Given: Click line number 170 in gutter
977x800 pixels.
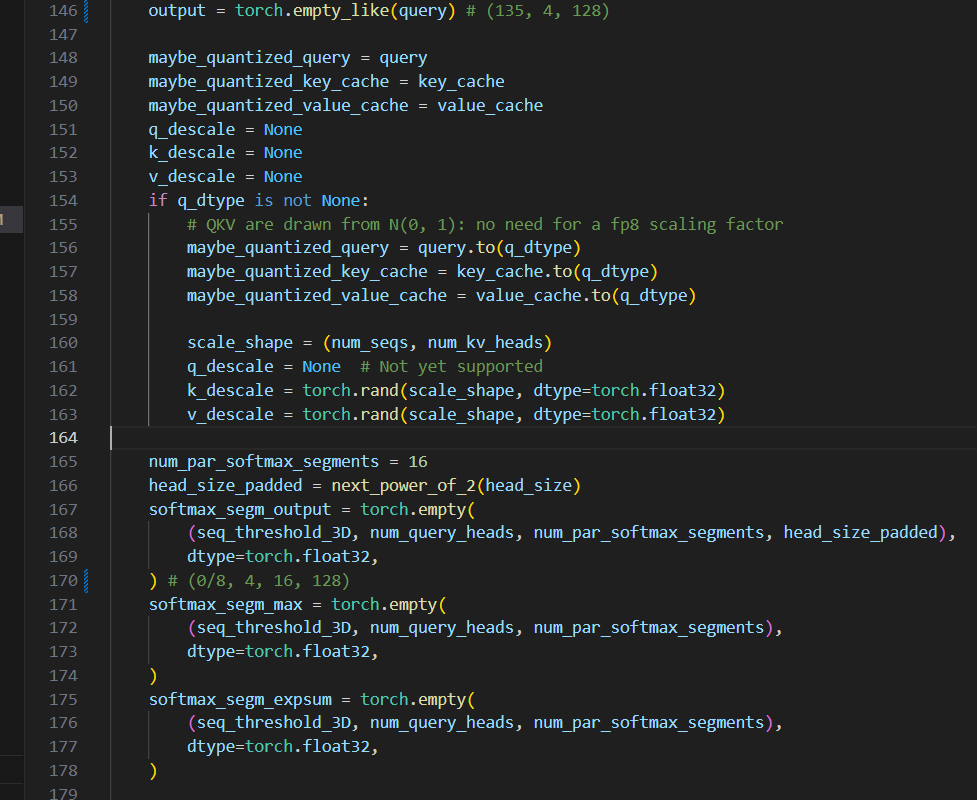Looking at the screenshot, I should pyautogui.click(x=64, y=581).
